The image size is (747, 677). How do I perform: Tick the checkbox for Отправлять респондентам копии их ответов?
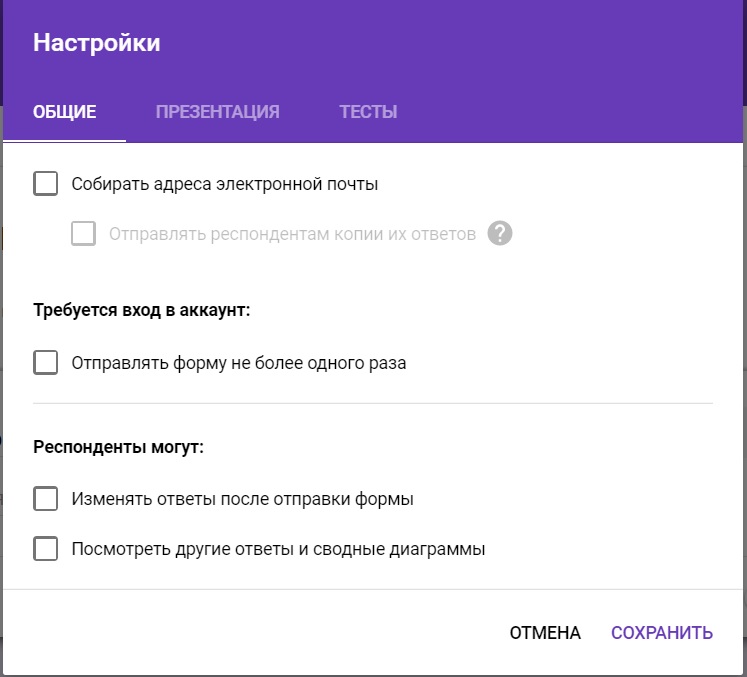(x=84, y=234)
